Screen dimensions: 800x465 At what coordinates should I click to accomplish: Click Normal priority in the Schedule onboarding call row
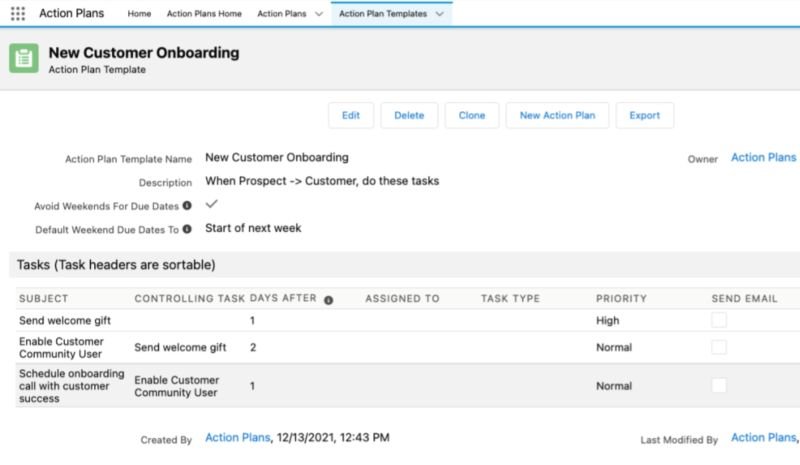614,386
